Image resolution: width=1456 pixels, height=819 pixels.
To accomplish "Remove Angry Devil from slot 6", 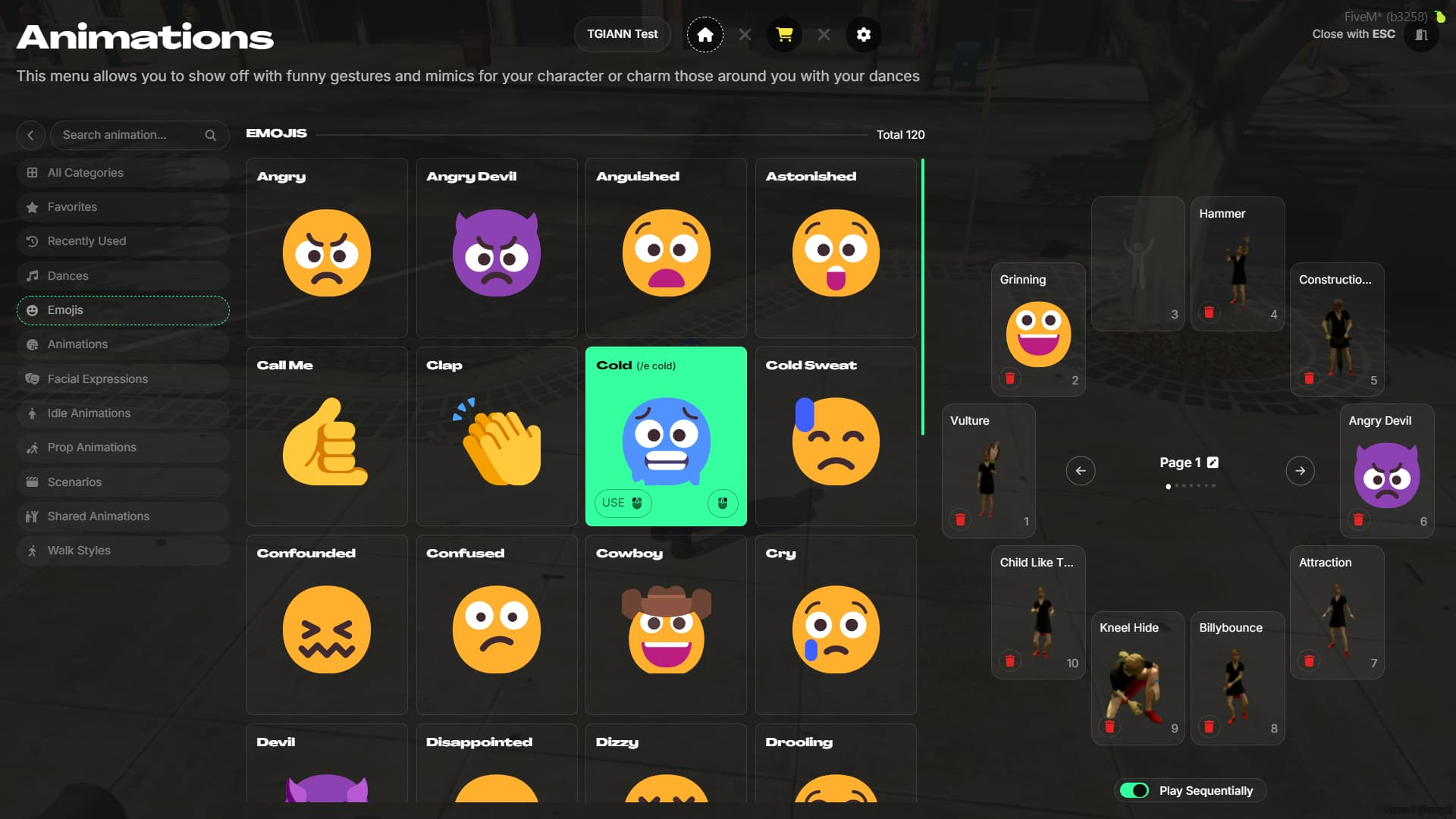I will [1359, 519].
